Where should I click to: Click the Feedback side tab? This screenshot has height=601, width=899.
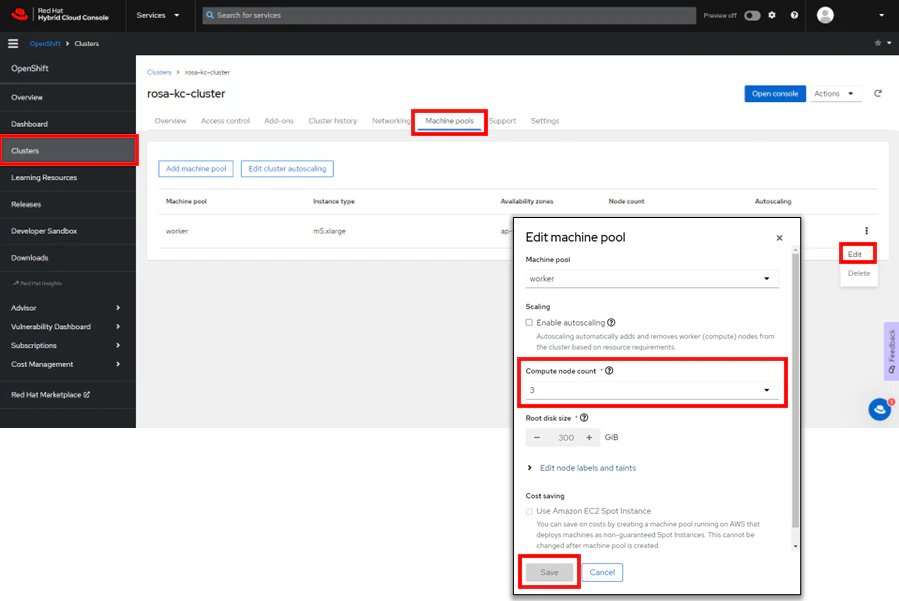pyautogui.click(x=892, y=351)
